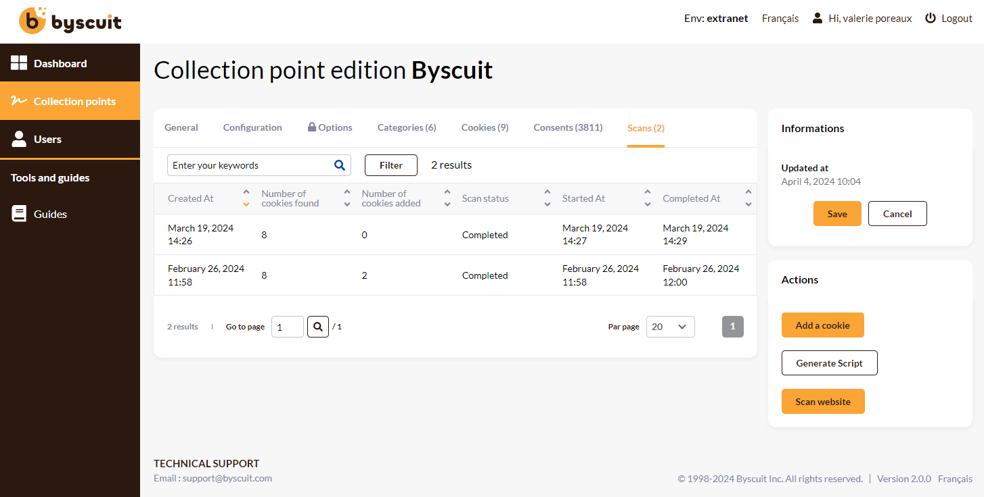Open the Consents (3811) tab
This screenshot has height=497, width=987.
coord(568,128)
